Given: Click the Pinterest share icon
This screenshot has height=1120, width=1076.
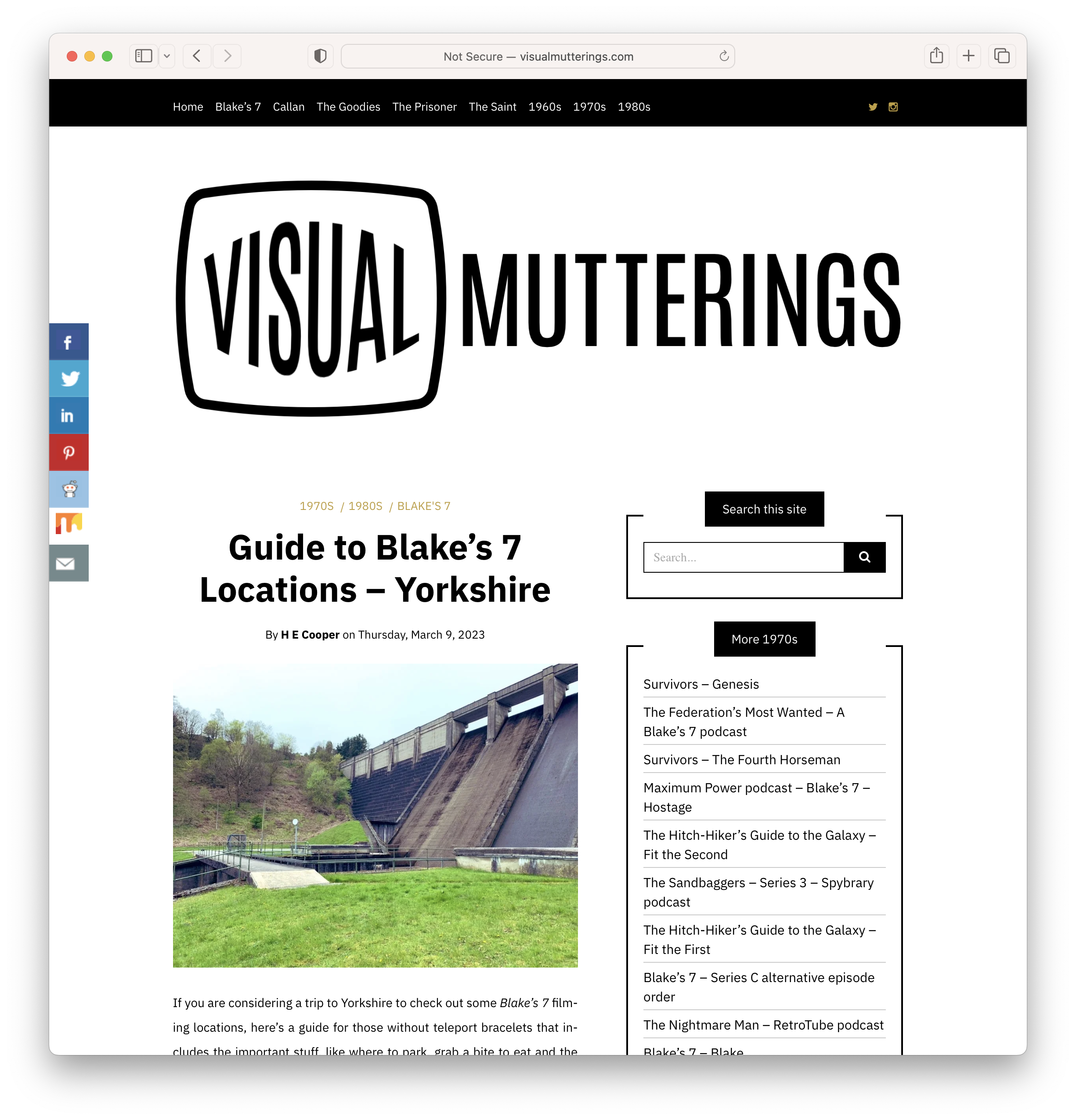Looking at the screenshot, I should click(68, 452).
